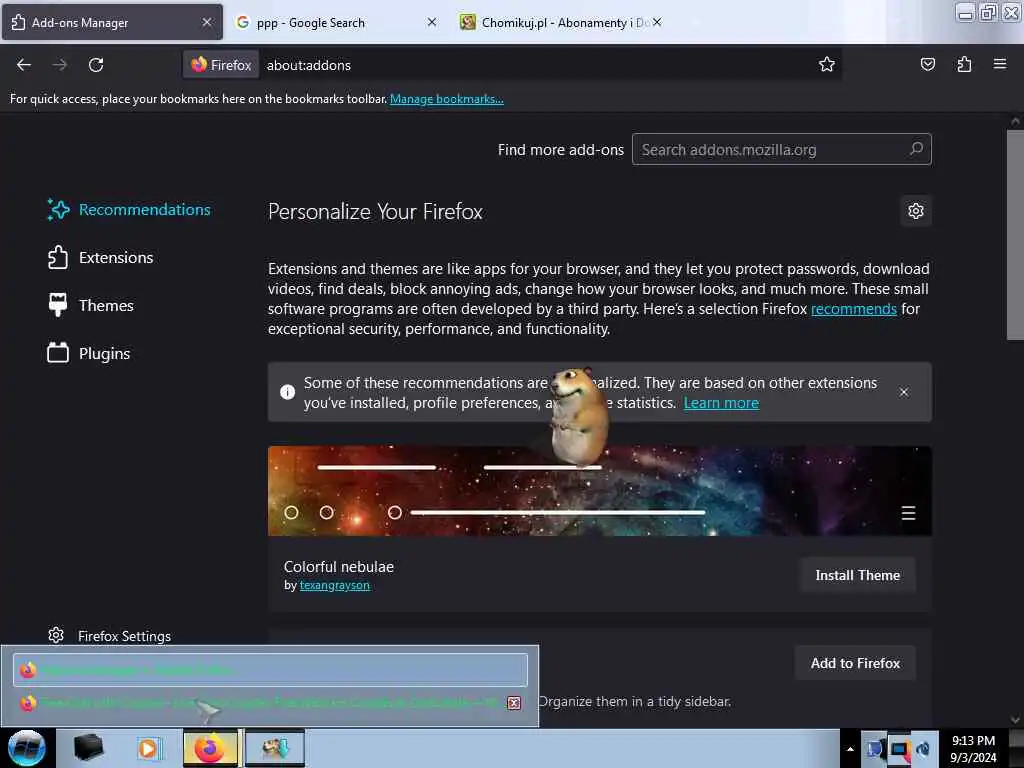Click the info icon in recommendations notice
1024x768 pixels.
tap(287, 392)
